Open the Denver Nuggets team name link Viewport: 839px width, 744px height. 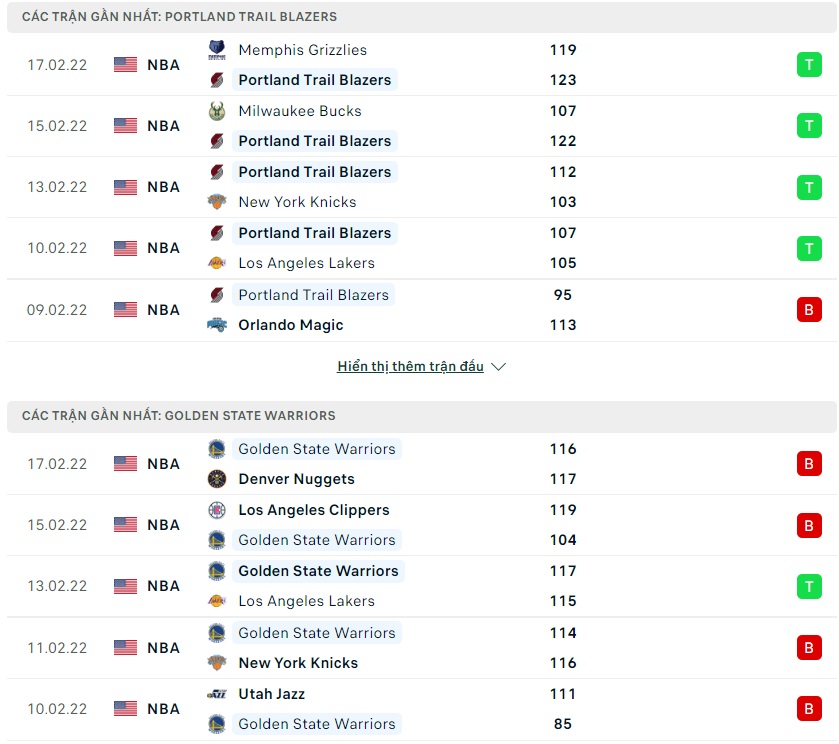click(296, 479)
